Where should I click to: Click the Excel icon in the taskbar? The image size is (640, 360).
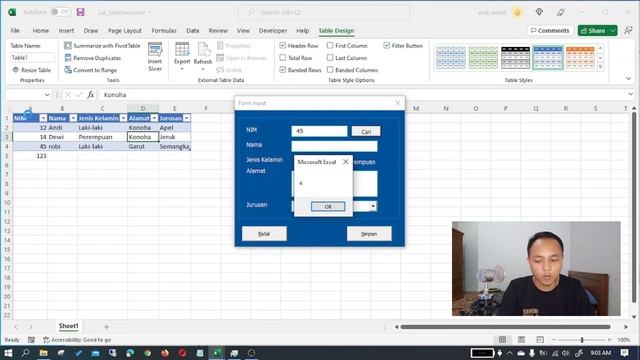217,353
